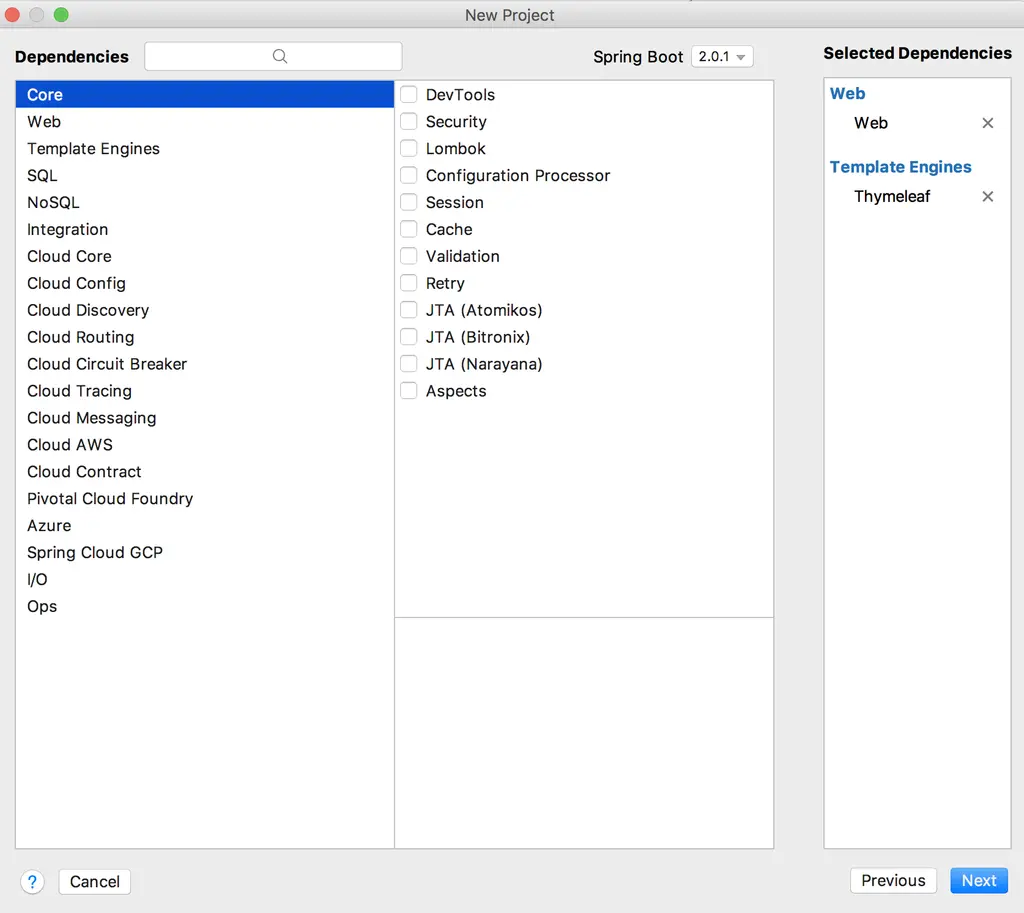1024x913 pixels.
Task: Enable the DevTools checkbox
Action: click(409, 95)
